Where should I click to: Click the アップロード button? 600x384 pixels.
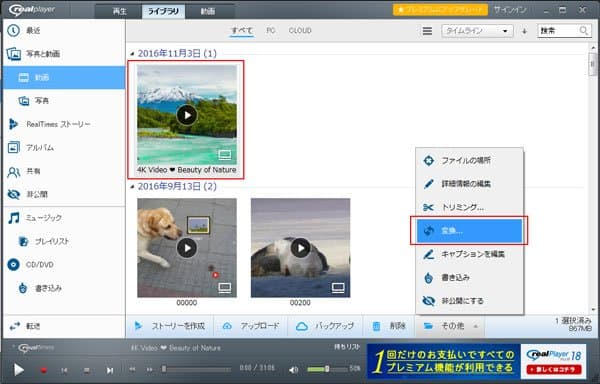(x=251, y=326)
